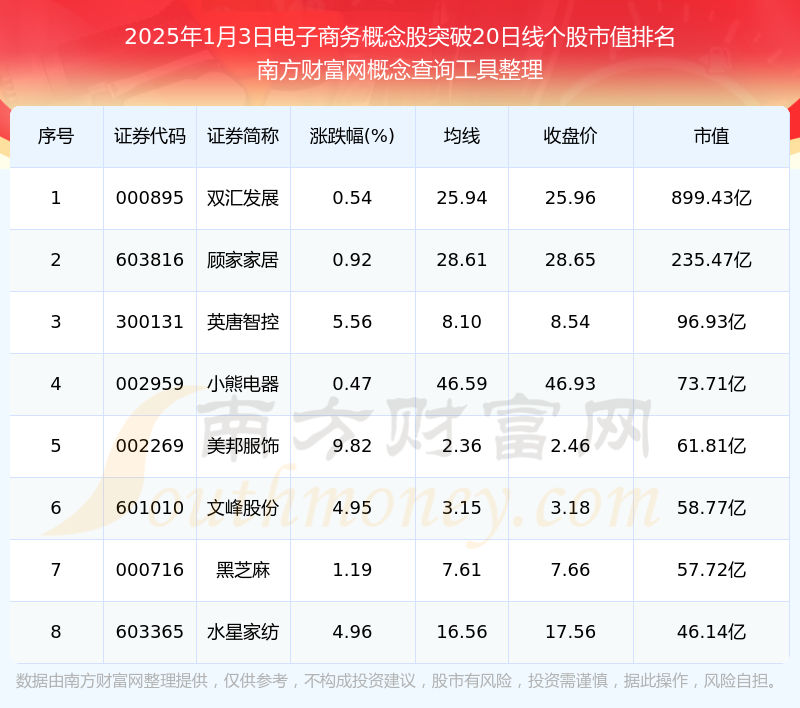This screenshot has width=800, height=708.
Task: Click the 收盘价 column header
Action: click(x=571, y=136)
